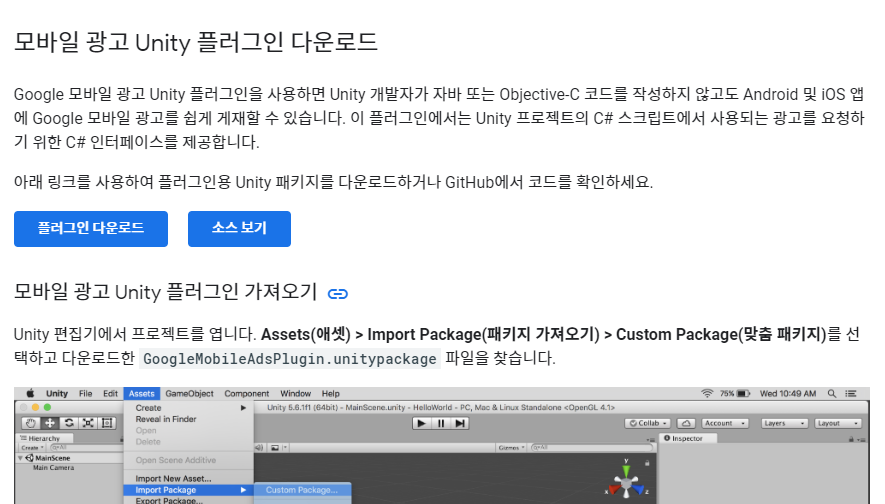Click the Pause button in Unity
885x504 pixels.
click(x=441, y=423)
